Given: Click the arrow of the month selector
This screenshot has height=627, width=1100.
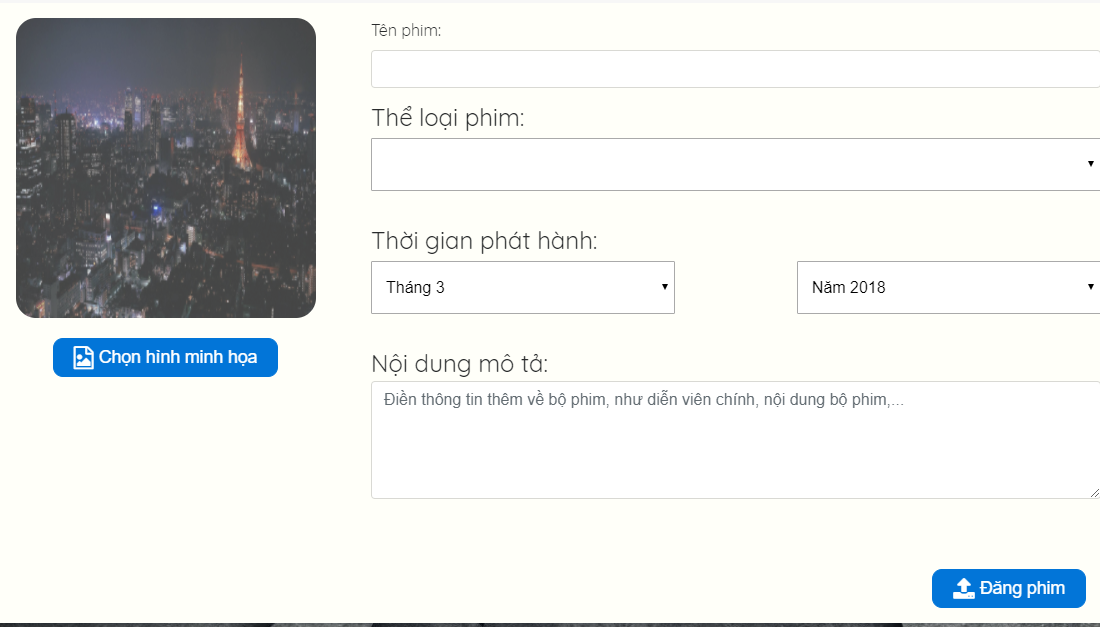Looking at the screenshot, I should [x=664, y=287].
